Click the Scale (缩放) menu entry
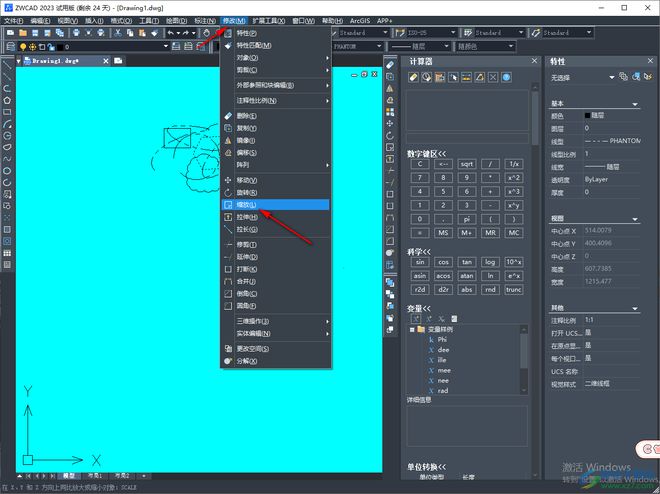This screenshot has height=494, width=660. coord(275,205)
